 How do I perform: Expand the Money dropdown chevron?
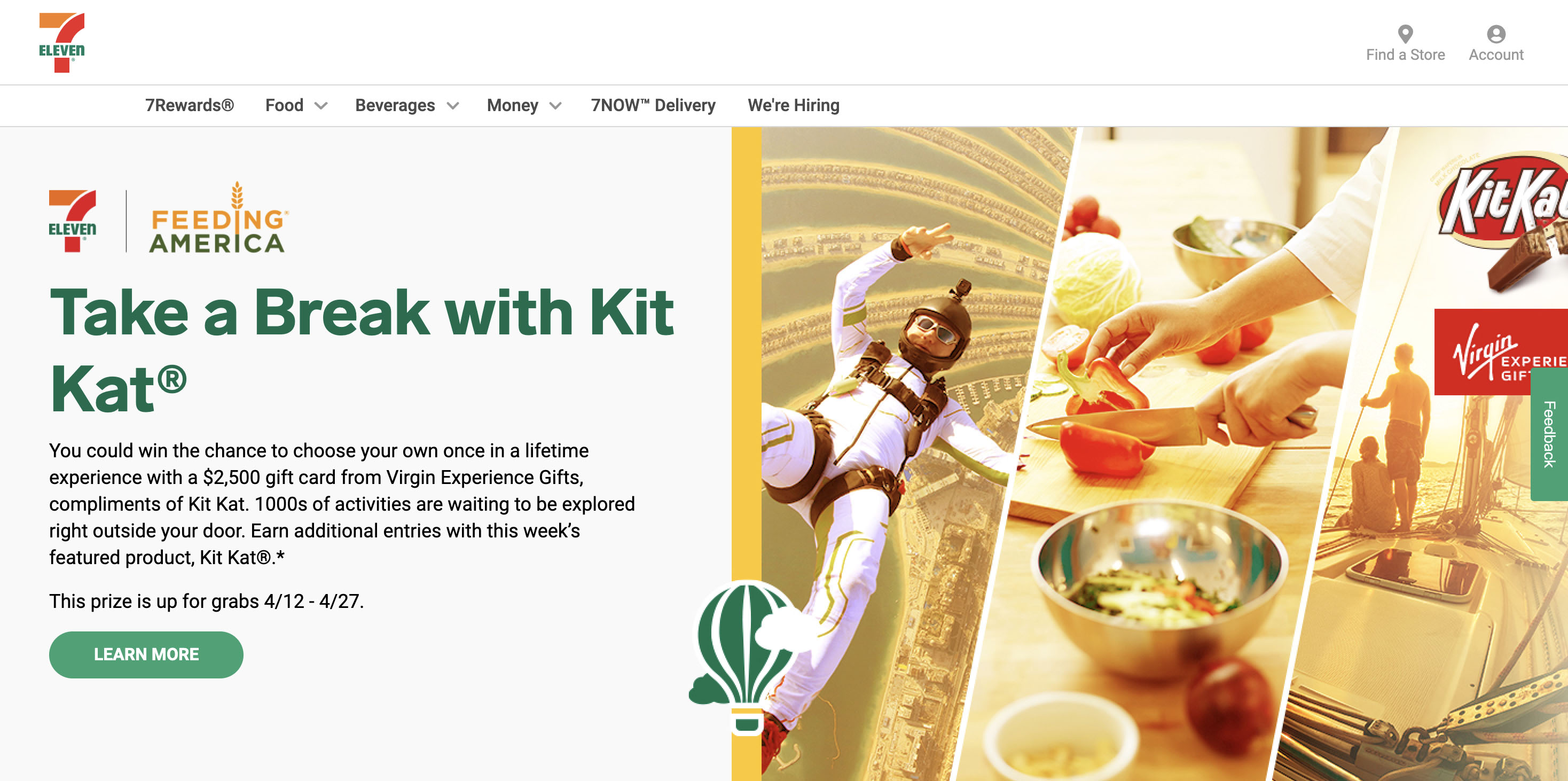(555, 106)
